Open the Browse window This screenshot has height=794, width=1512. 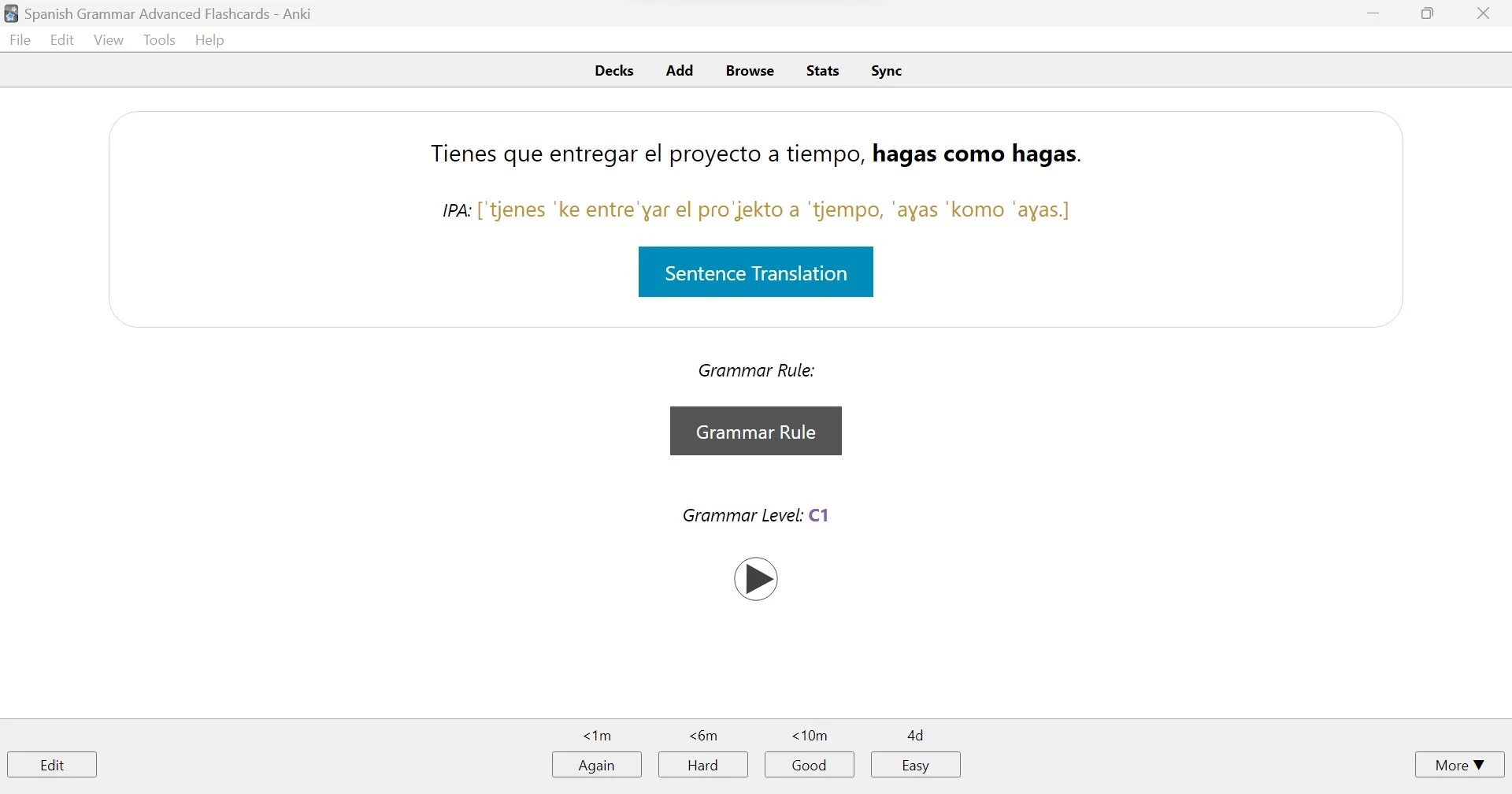tap(749, 70)
